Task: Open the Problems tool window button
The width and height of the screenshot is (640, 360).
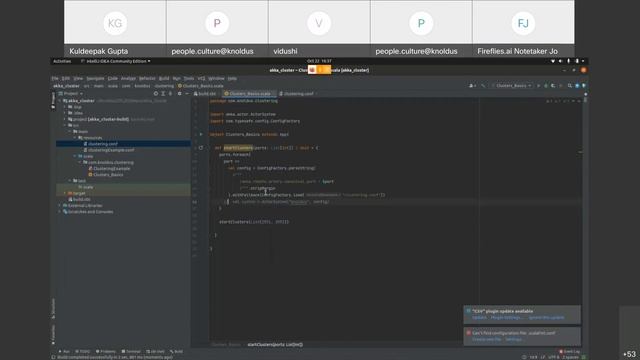Action: 106,351
